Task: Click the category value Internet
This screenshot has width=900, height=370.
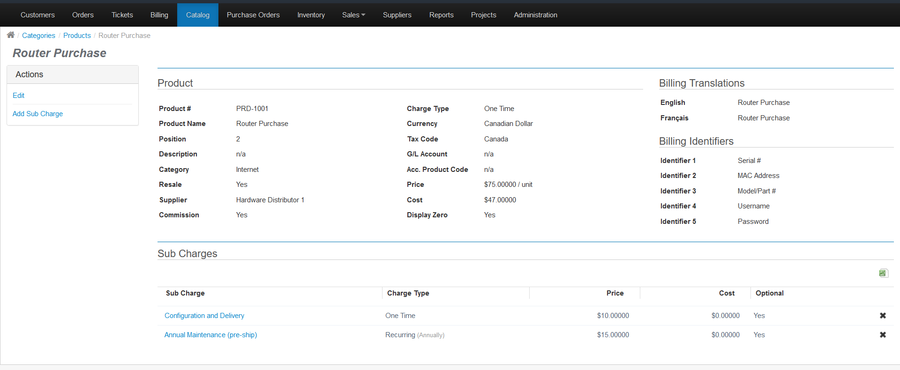Action: point(247,170)
